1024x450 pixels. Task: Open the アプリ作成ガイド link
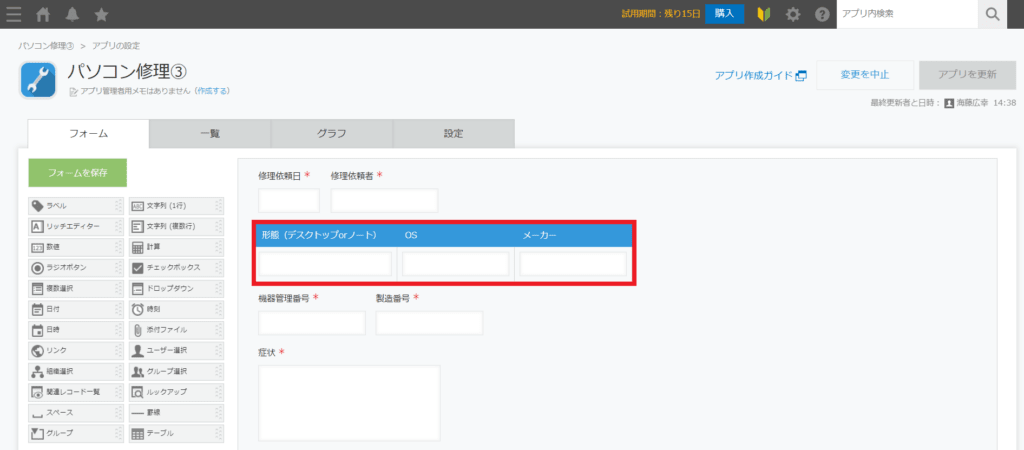click(760, 75)
